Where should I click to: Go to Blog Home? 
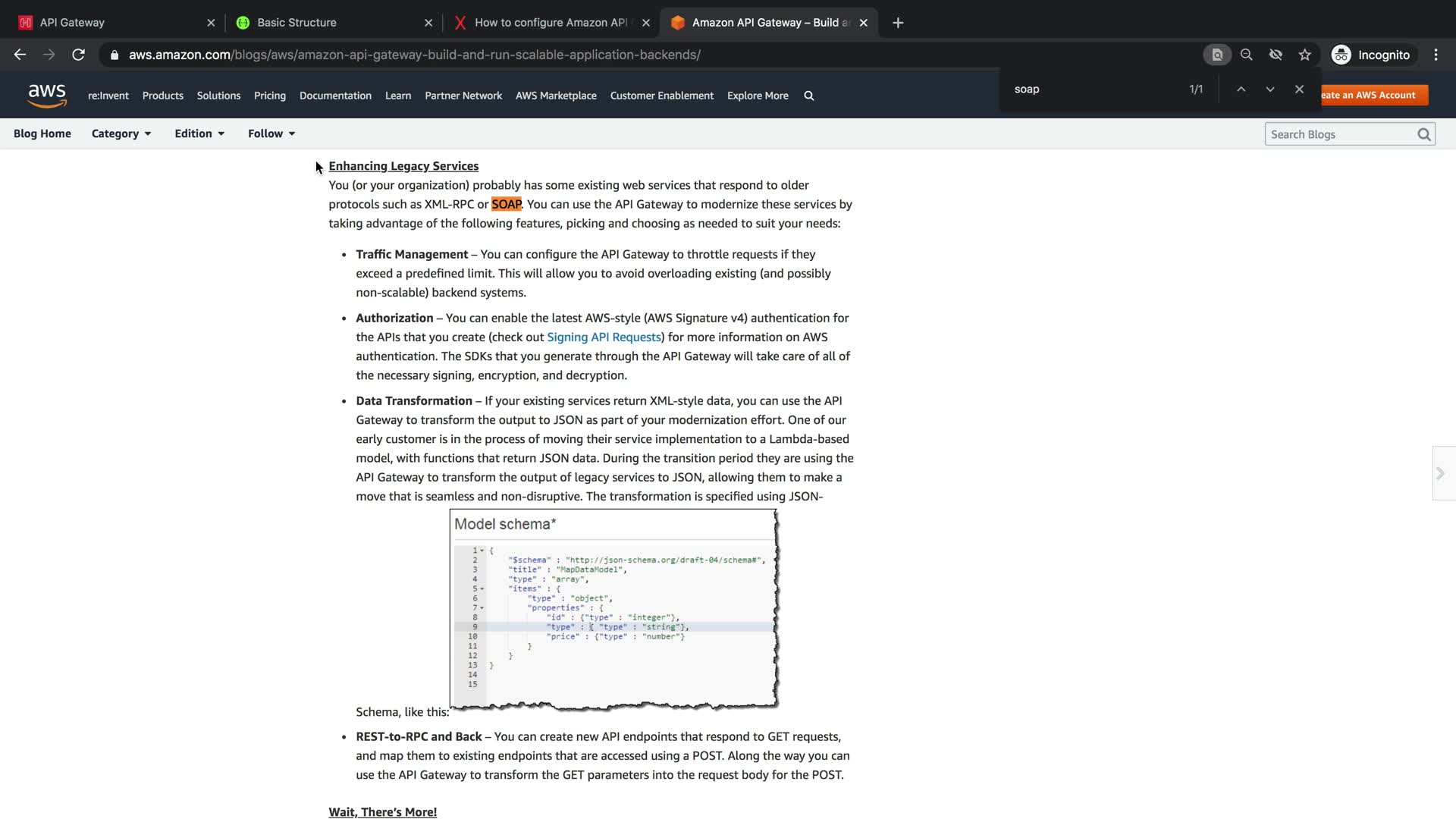(42, 133)
